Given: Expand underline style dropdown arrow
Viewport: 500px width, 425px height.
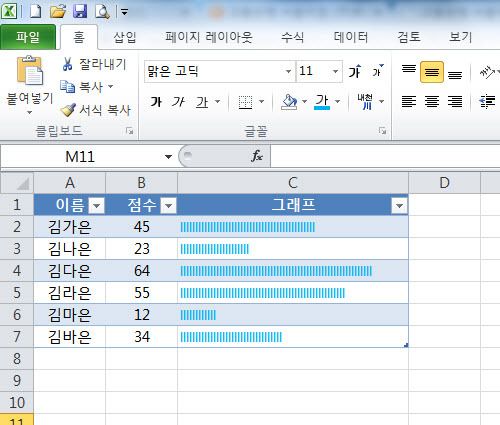Looking at the screenshot, I should point(218,101).
